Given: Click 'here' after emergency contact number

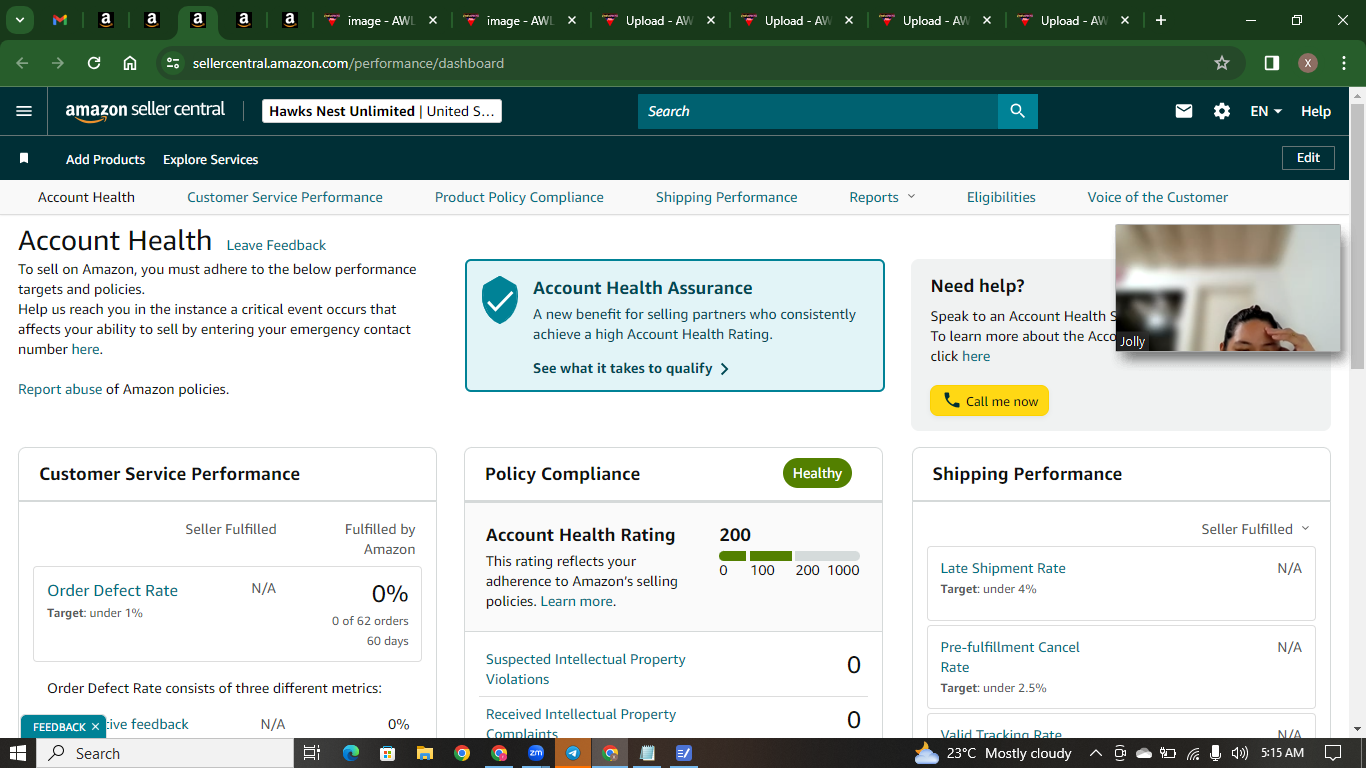Looking at the screenshot, I should tap(85, 349).
